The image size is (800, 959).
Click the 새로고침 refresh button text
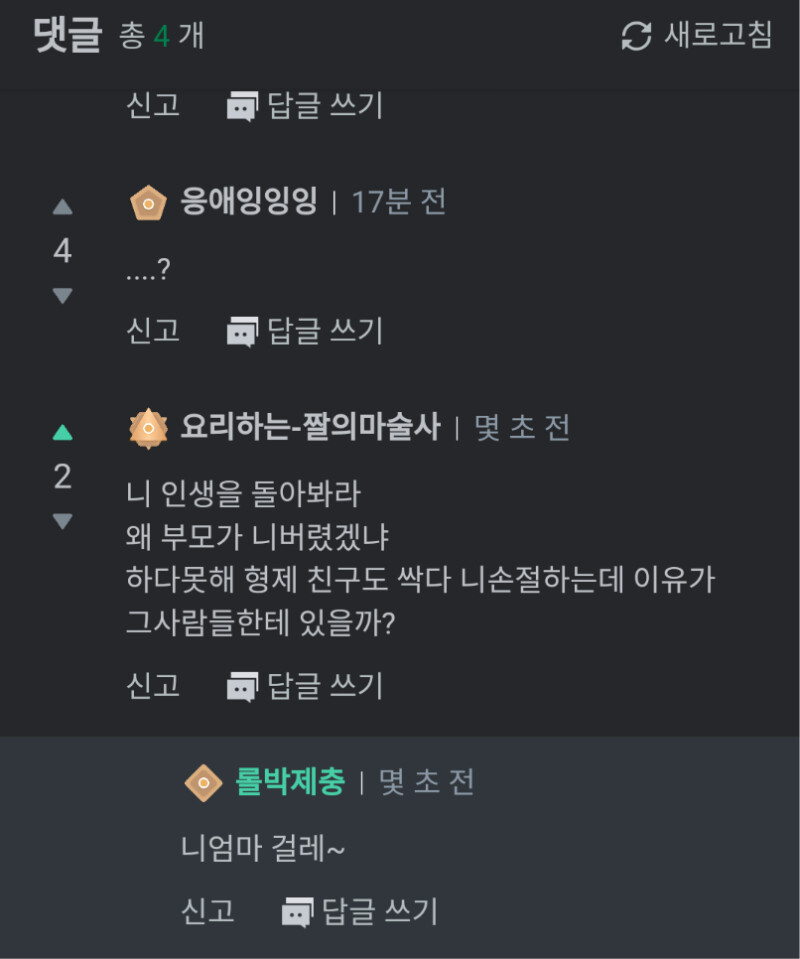[x=717, y=37]
